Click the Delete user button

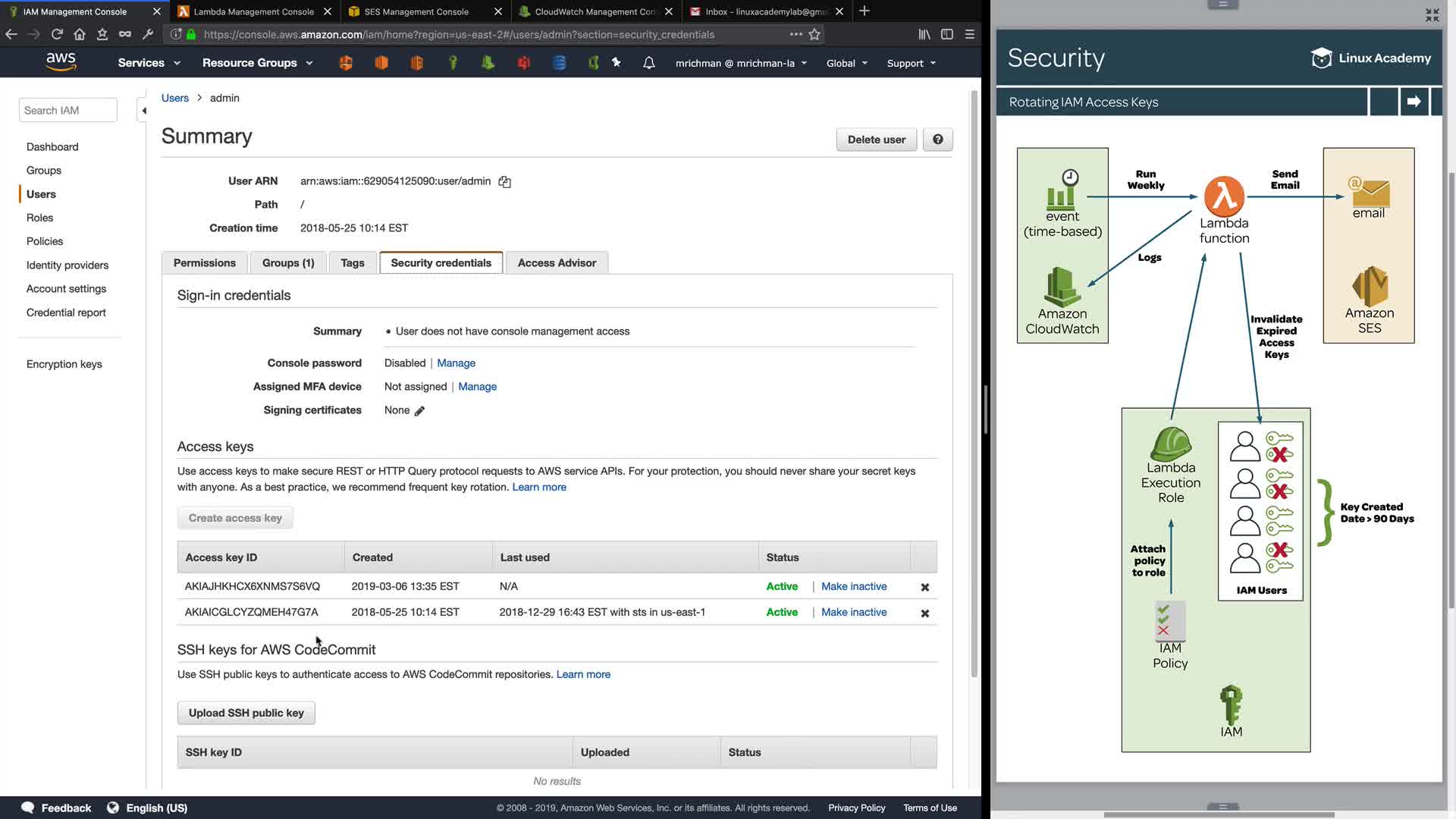coord(876,140)
